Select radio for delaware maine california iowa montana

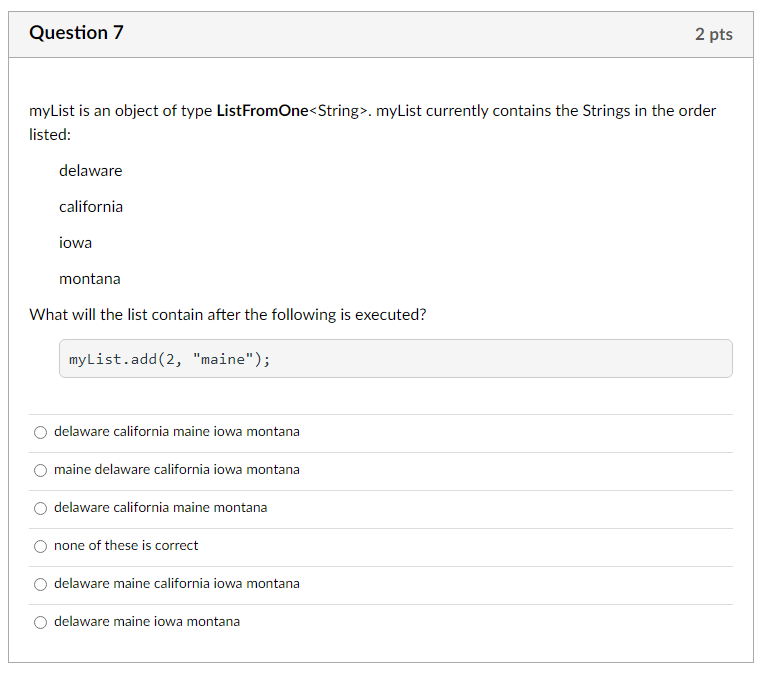click(x=40, y=585)
